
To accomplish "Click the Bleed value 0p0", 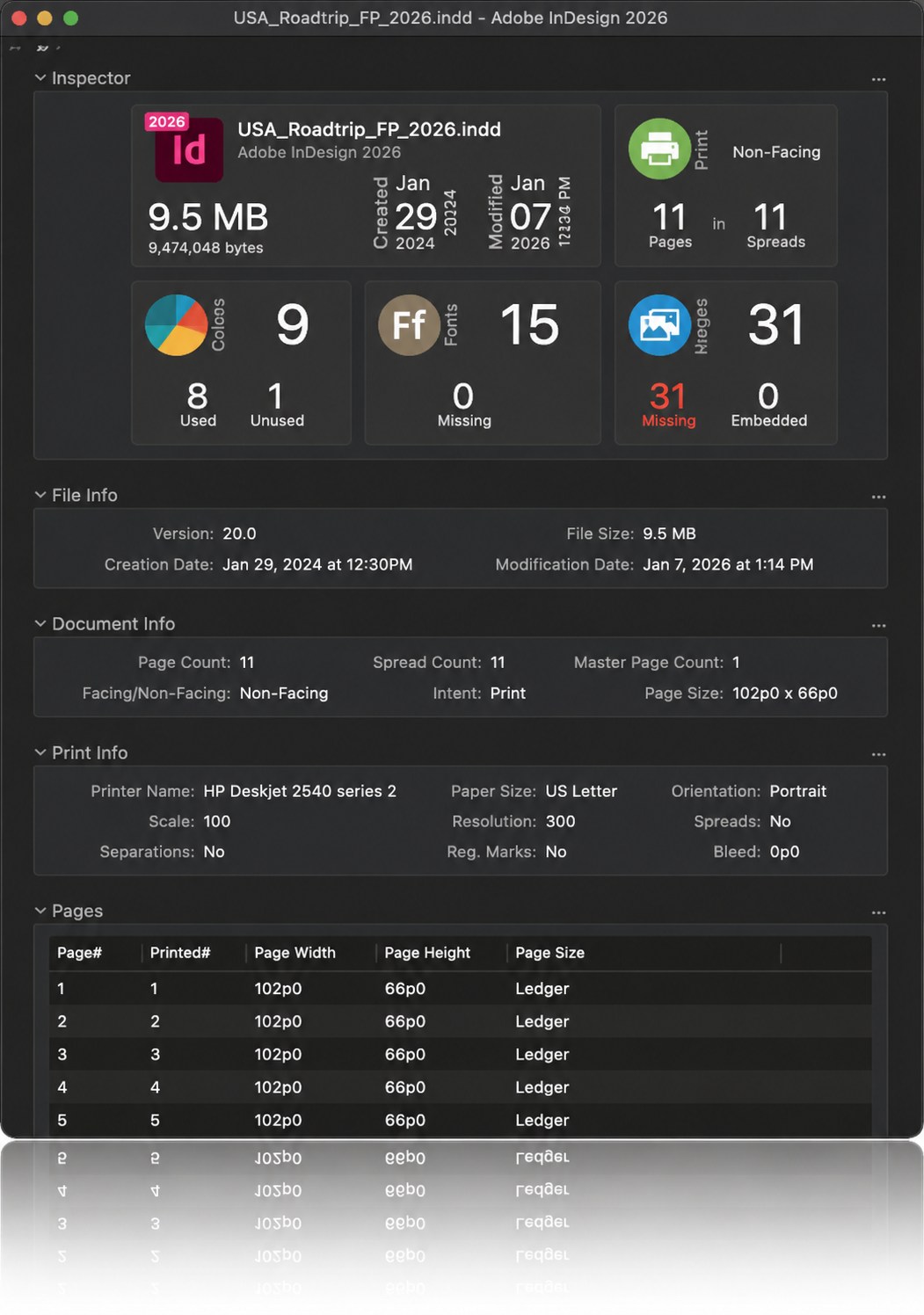I will coord(784,852).
